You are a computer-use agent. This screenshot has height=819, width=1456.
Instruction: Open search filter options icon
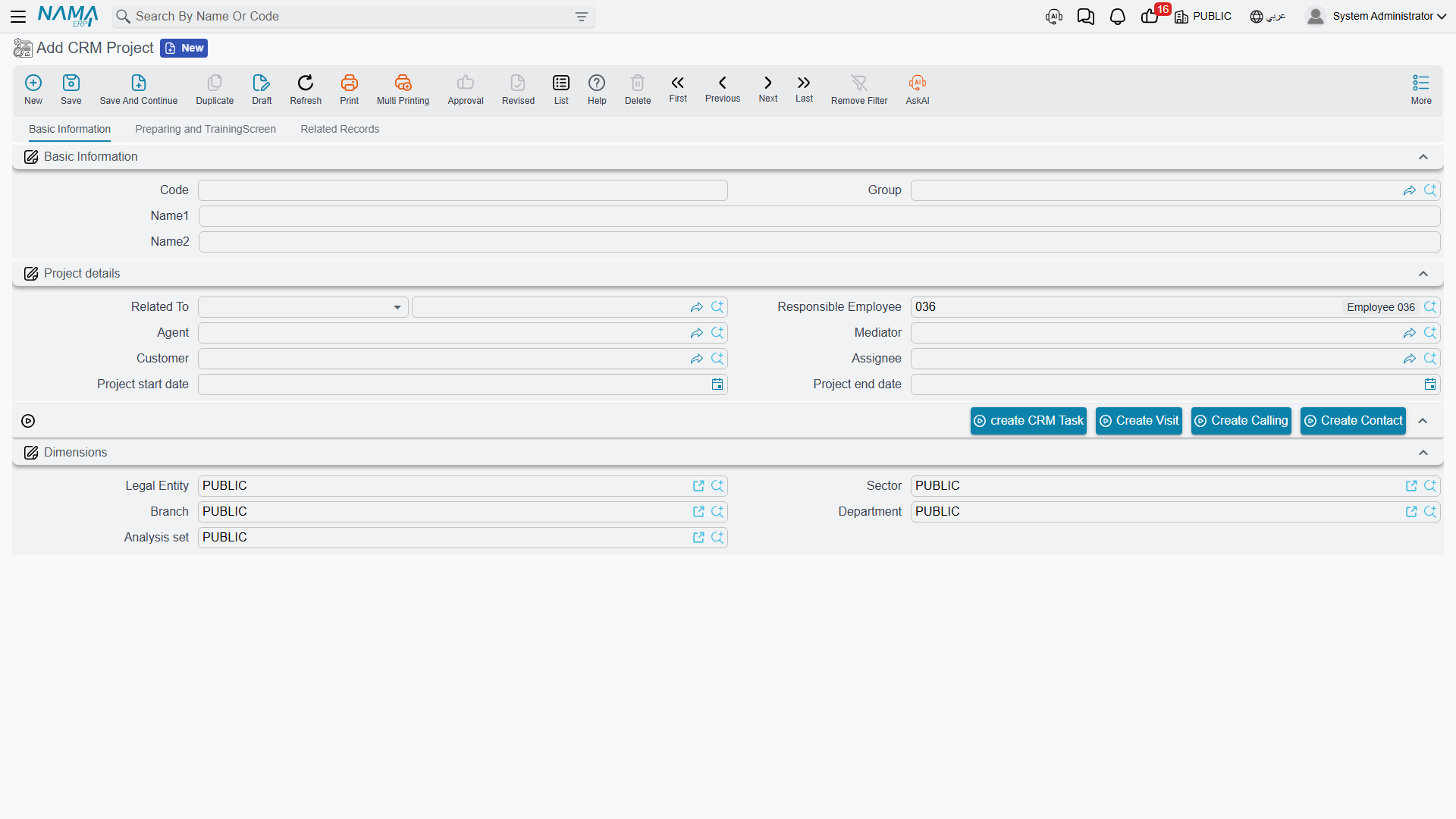(582, 17)
